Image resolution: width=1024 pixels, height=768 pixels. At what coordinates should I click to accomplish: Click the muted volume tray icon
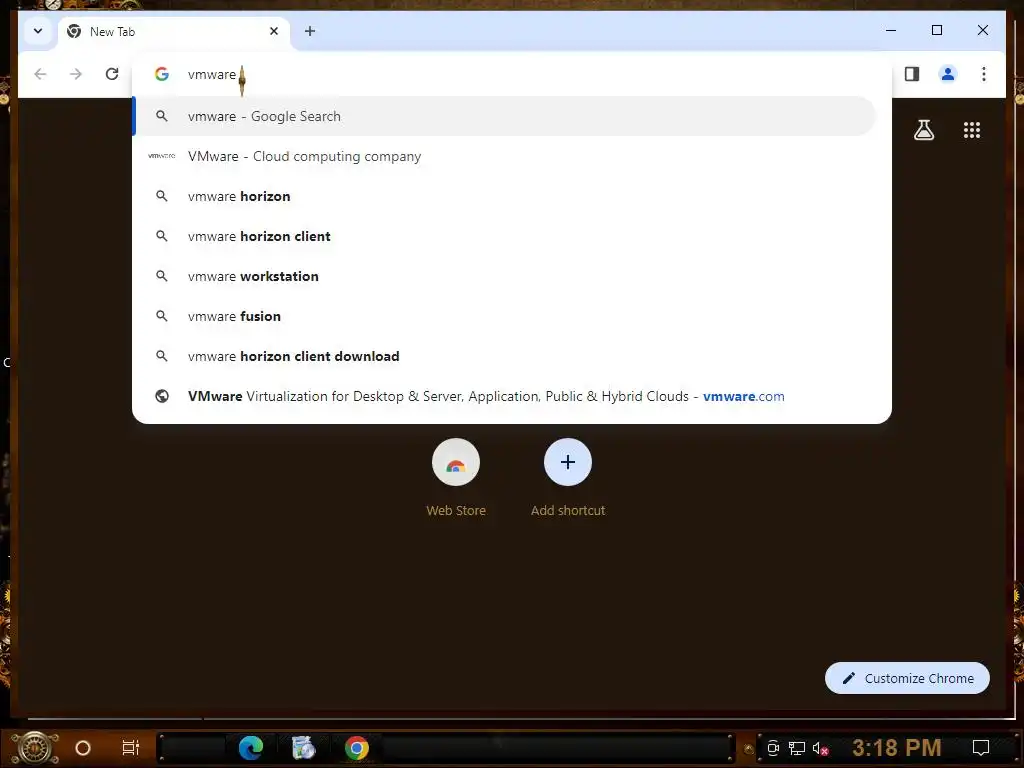click(820, 748)
